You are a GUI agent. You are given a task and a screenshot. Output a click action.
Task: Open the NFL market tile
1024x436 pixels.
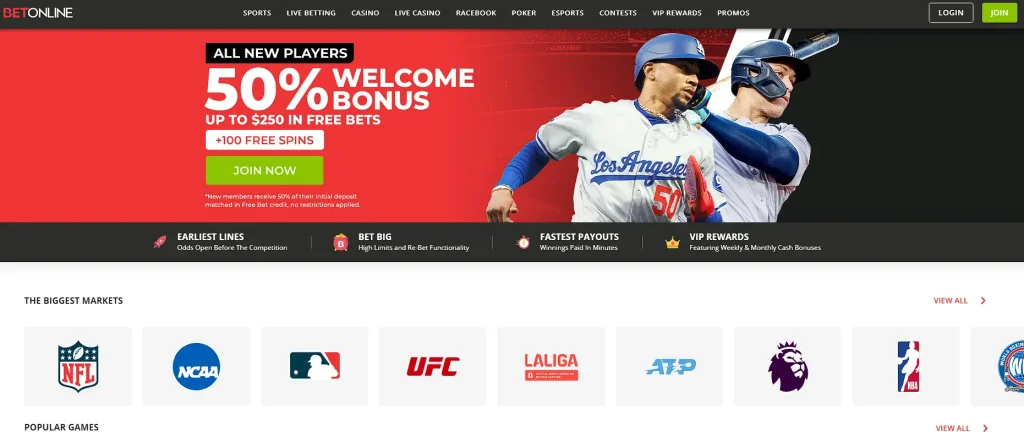[x=78, y=366]
